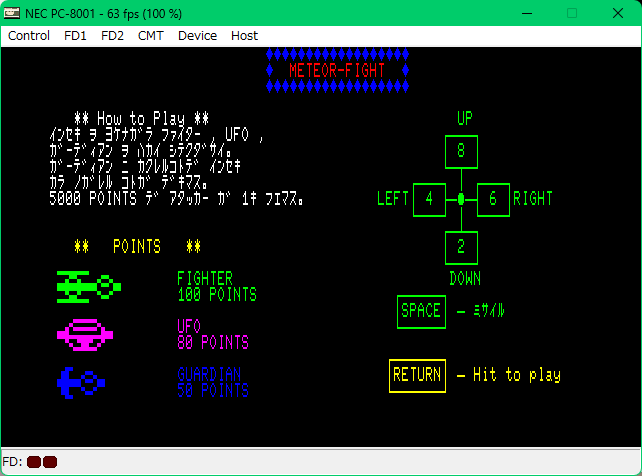Screen dimensions: 642x476
Task: Click the boxed 8 key for UP
Action: [x=461, y=151]
